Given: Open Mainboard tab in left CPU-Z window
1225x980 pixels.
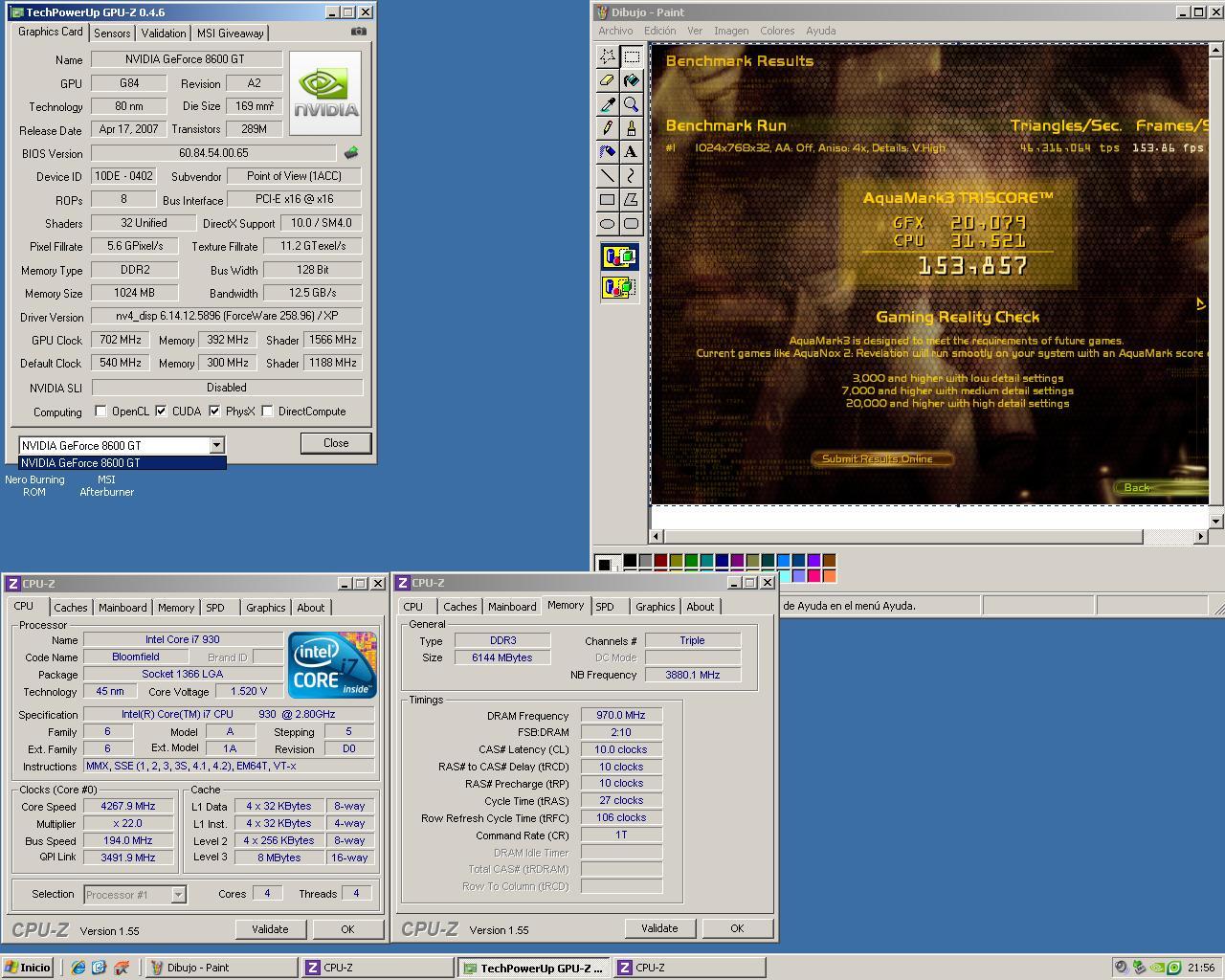Looking at the screenshot, I should click(122, 608).
